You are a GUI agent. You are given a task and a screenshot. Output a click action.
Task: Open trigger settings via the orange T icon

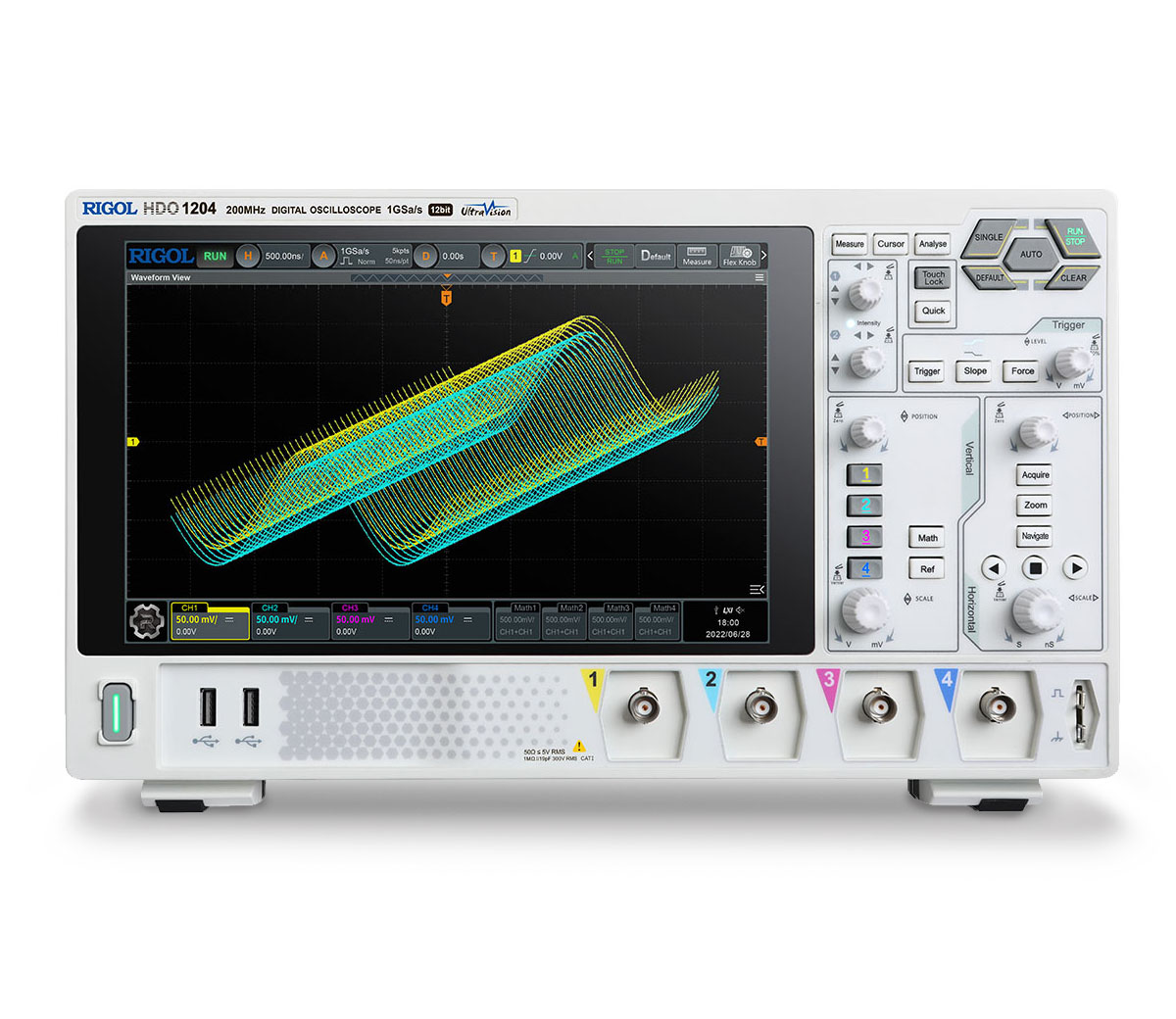(x=494, y=257)
